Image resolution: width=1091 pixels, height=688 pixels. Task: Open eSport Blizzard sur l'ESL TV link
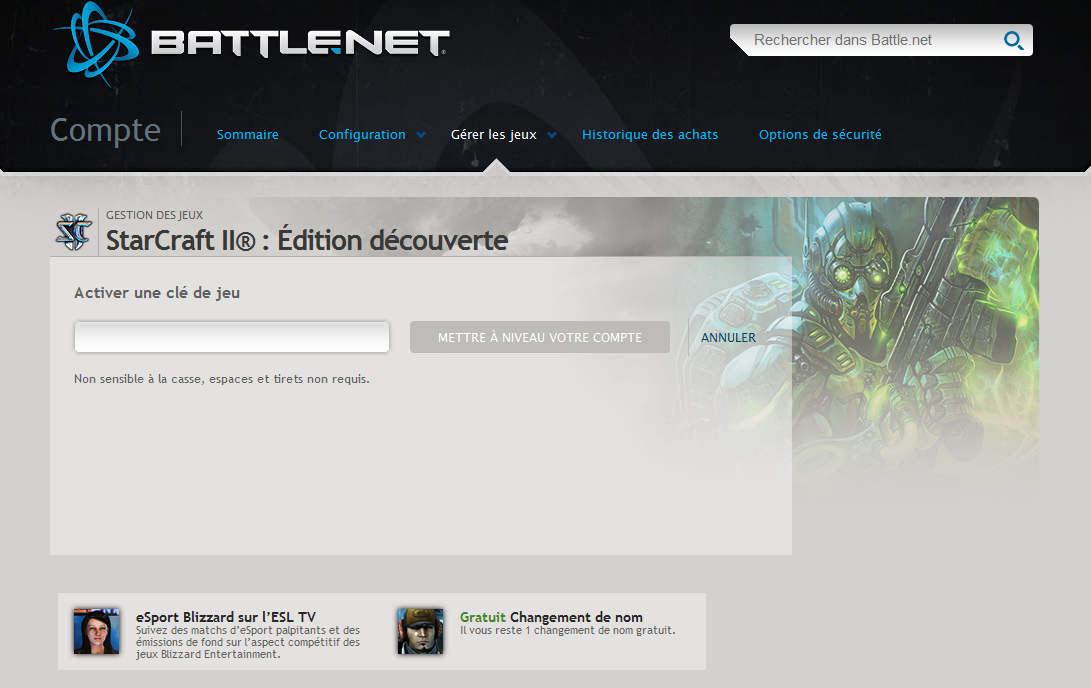click(x=225, y=617)
